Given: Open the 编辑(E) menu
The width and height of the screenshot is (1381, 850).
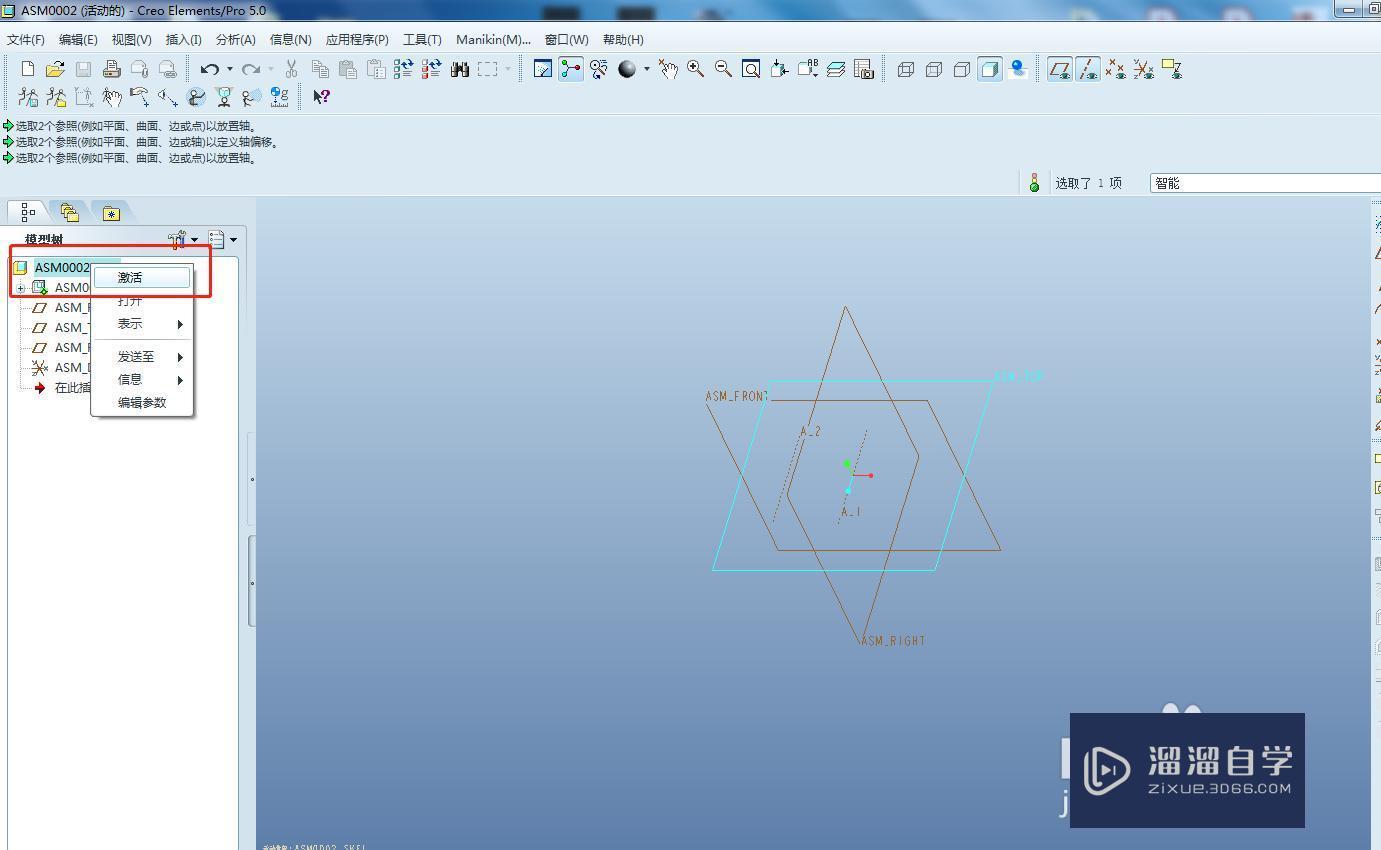Looking at the screenshot, I should pyautogui.click(x=78, y=40).
